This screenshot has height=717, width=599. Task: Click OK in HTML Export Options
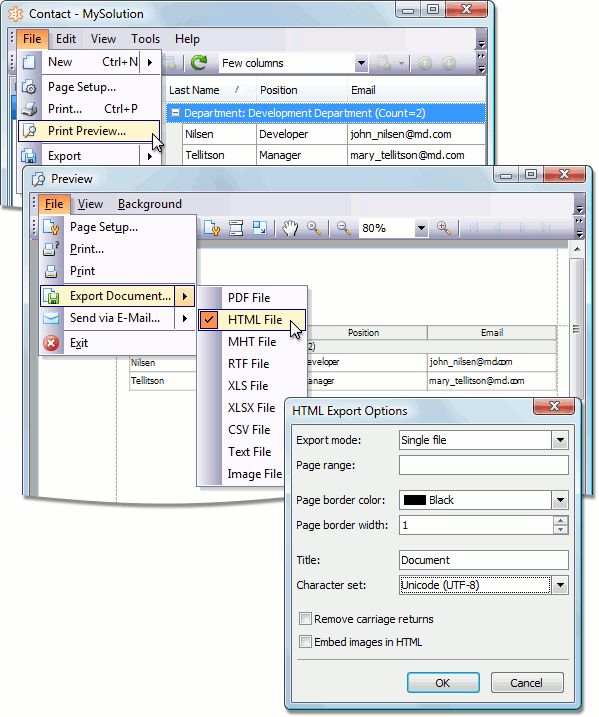(x=443, y=683)
